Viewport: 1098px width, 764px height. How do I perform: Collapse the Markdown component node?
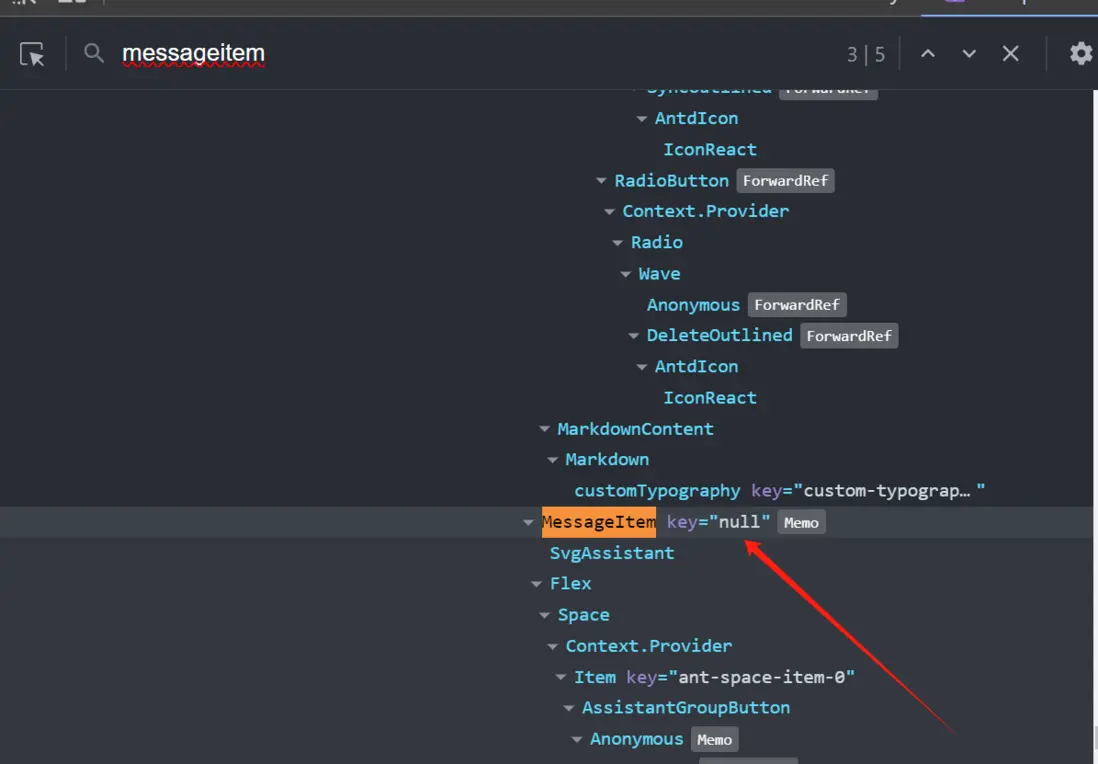(552, 460)
